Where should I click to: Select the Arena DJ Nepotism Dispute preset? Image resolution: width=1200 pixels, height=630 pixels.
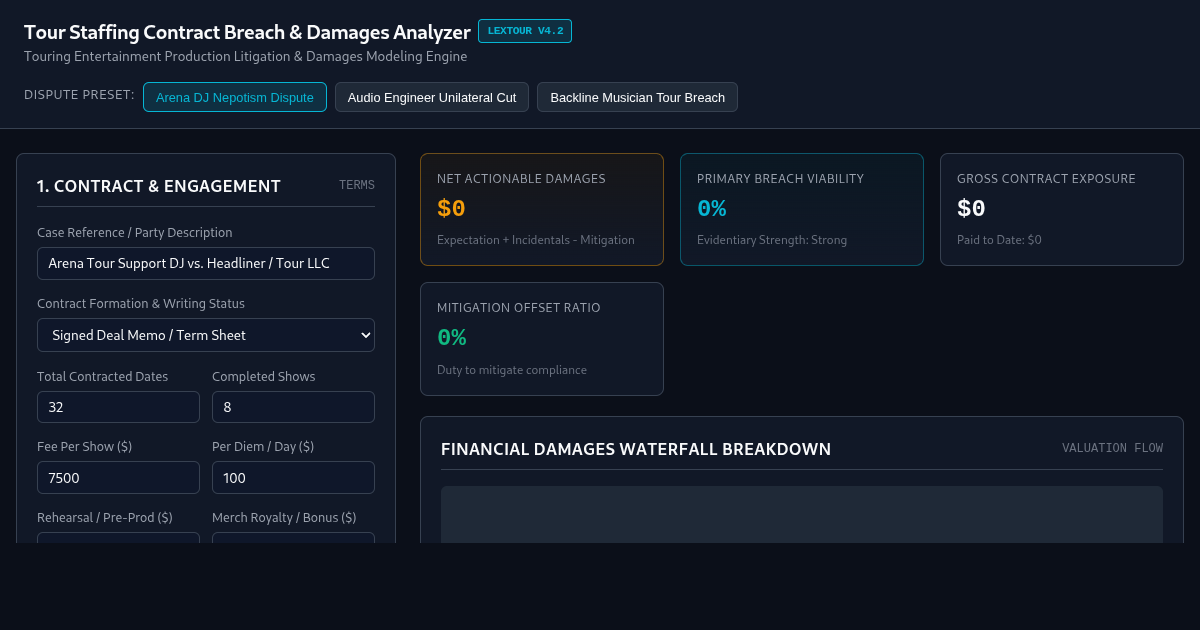click(x=235, y=97)
